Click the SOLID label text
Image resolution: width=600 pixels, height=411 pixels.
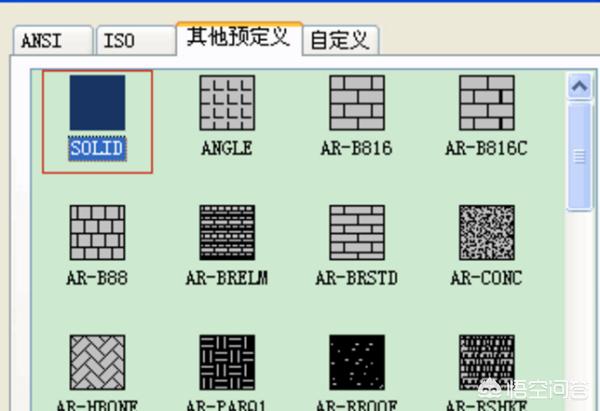tap(97, 148)
